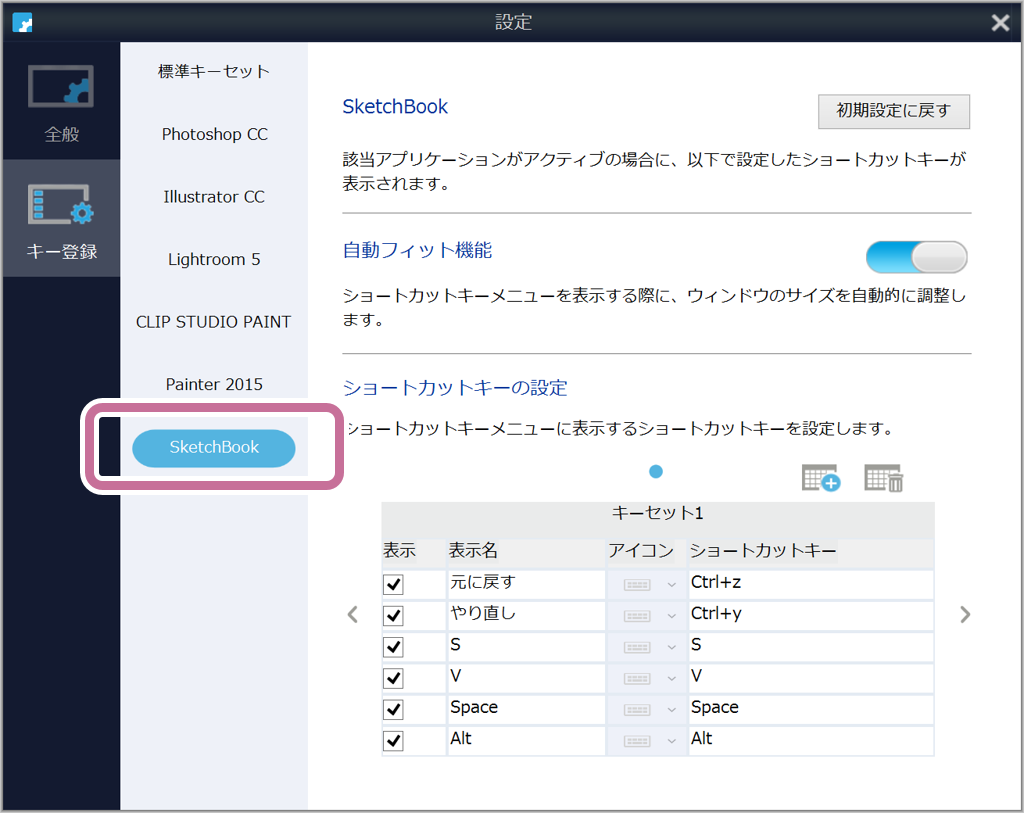Click the delete key set icon

884,478
